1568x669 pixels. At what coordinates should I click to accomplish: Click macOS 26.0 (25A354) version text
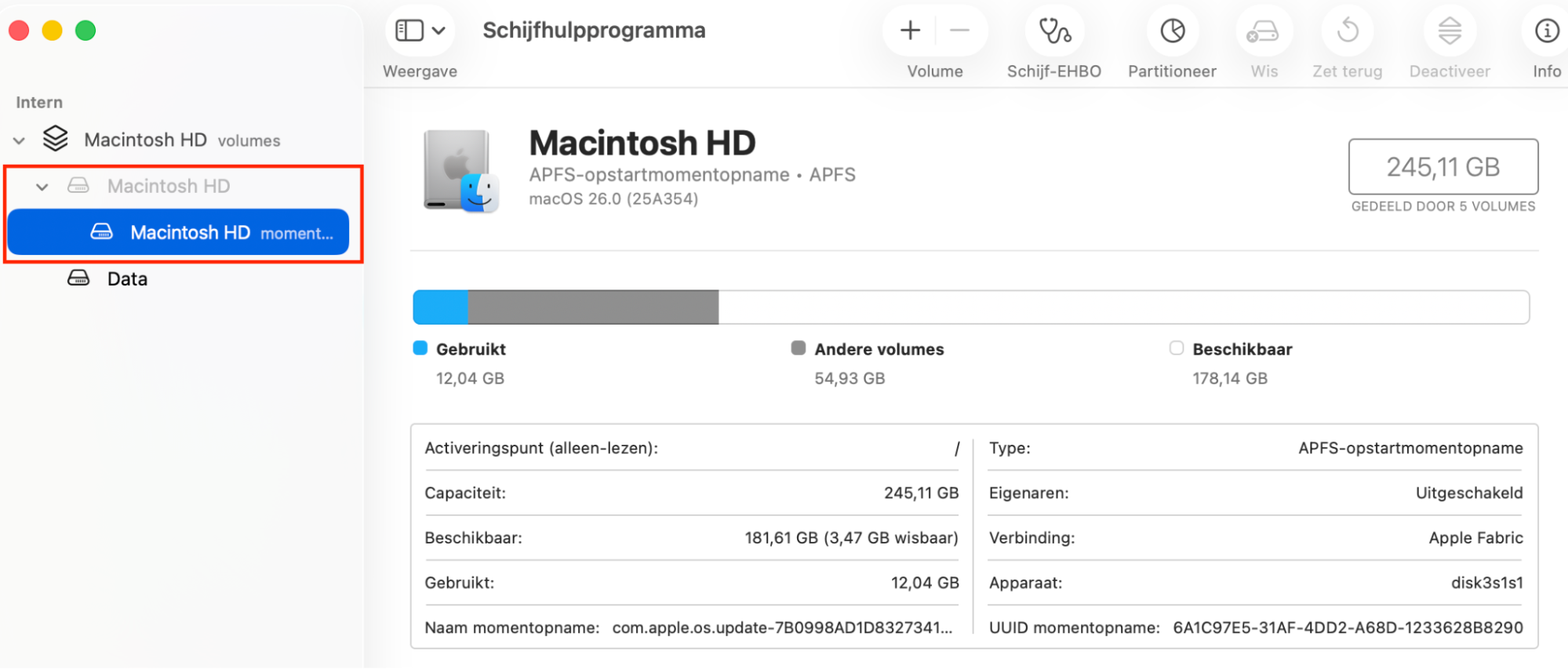point(613,199)
